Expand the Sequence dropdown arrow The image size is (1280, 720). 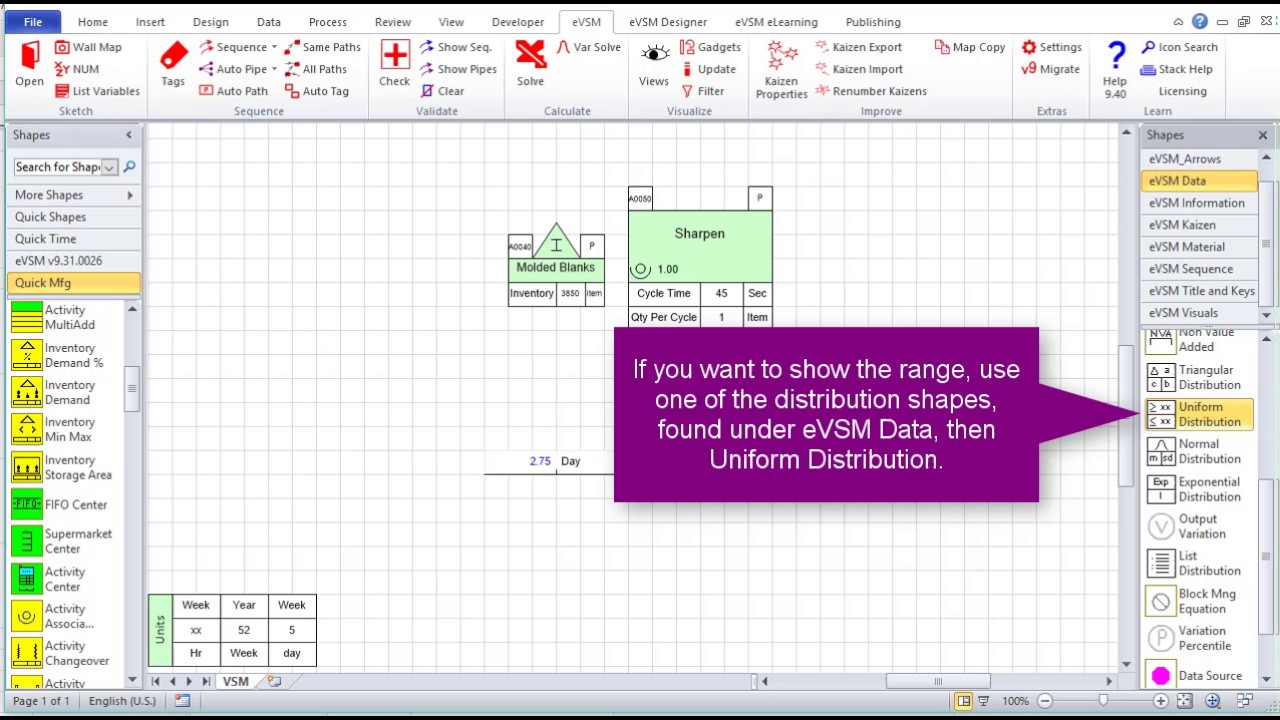274,47
